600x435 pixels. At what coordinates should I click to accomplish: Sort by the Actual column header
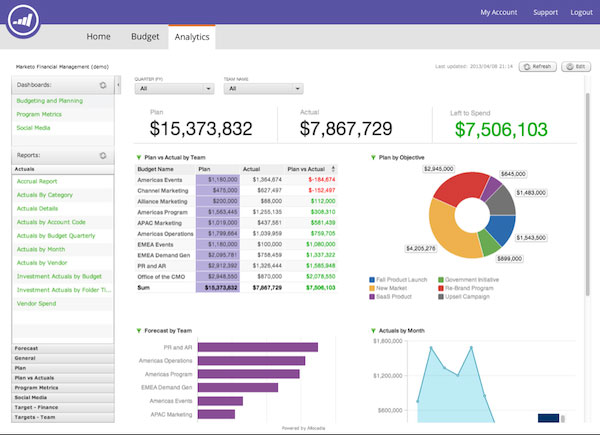point(251,169)
